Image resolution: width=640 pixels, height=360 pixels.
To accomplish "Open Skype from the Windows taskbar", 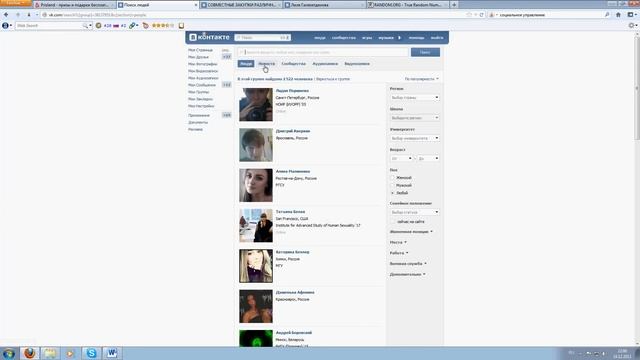I will 91,353.
